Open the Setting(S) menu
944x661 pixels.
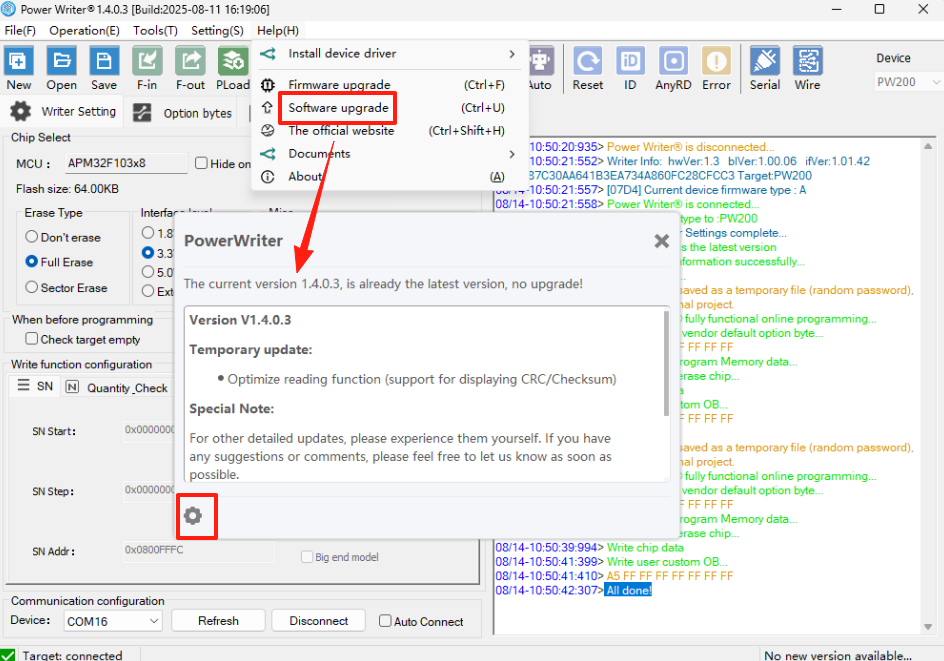(x=217, y=30)
